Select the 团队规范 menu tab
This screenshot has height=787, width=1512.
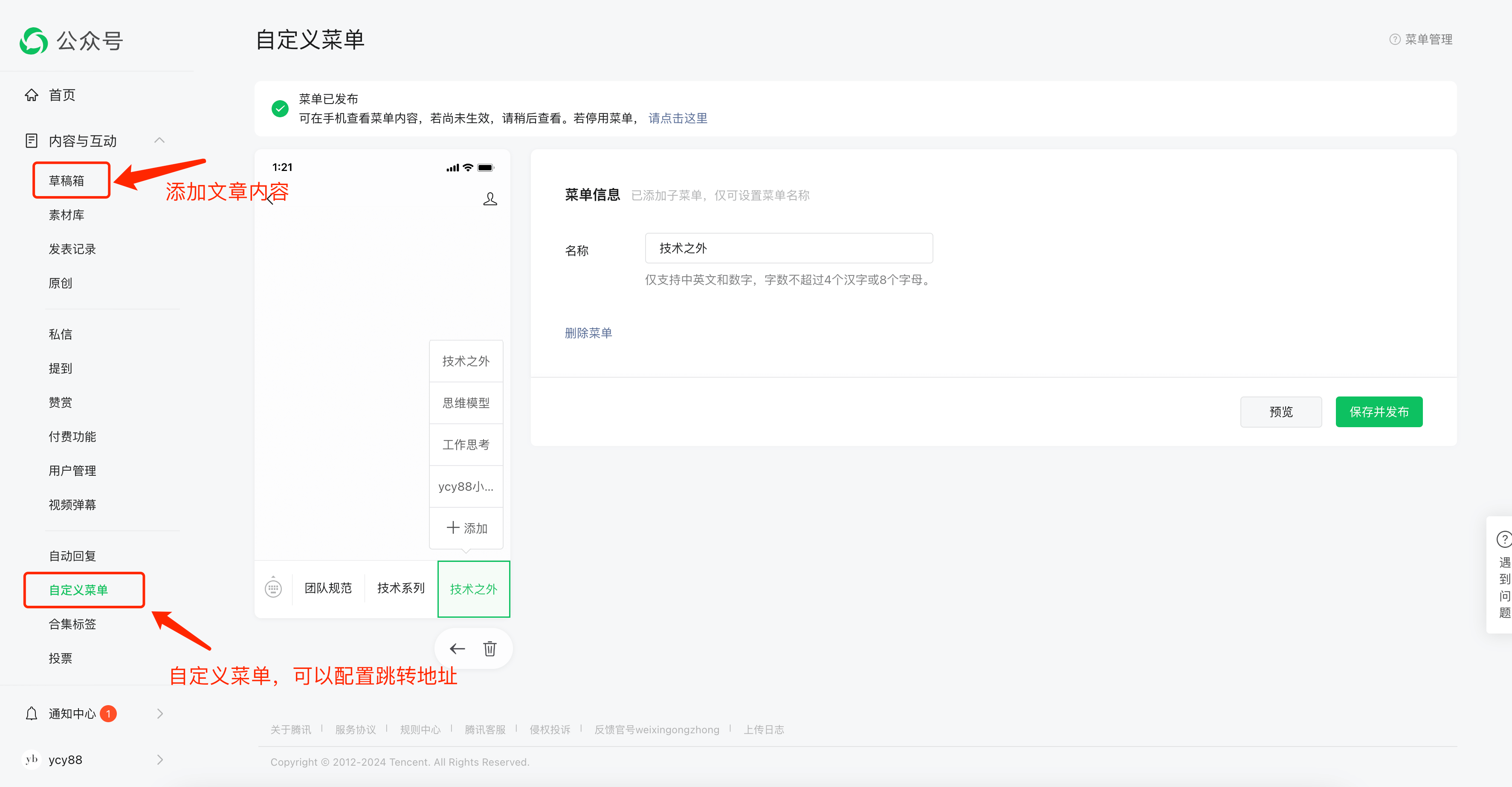327,588
